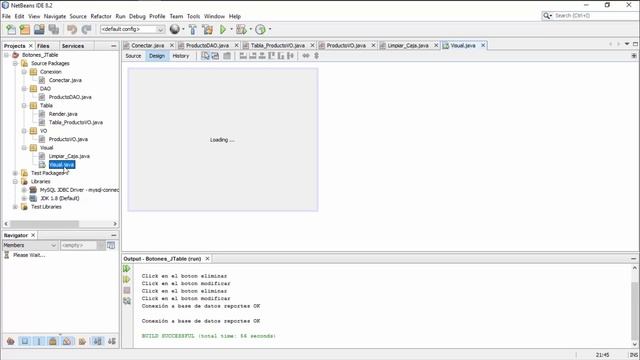Click the first alignment icon in design toolbar

(243, 56)
